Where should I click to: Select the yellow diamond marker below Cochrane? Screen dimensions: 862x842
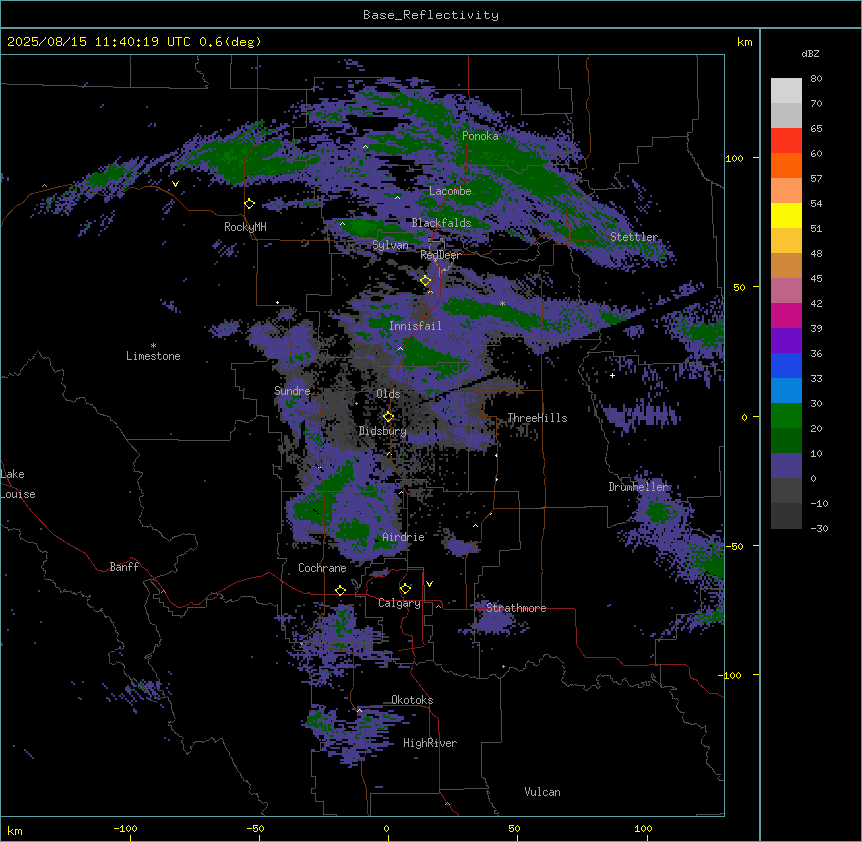pos(340,590)
